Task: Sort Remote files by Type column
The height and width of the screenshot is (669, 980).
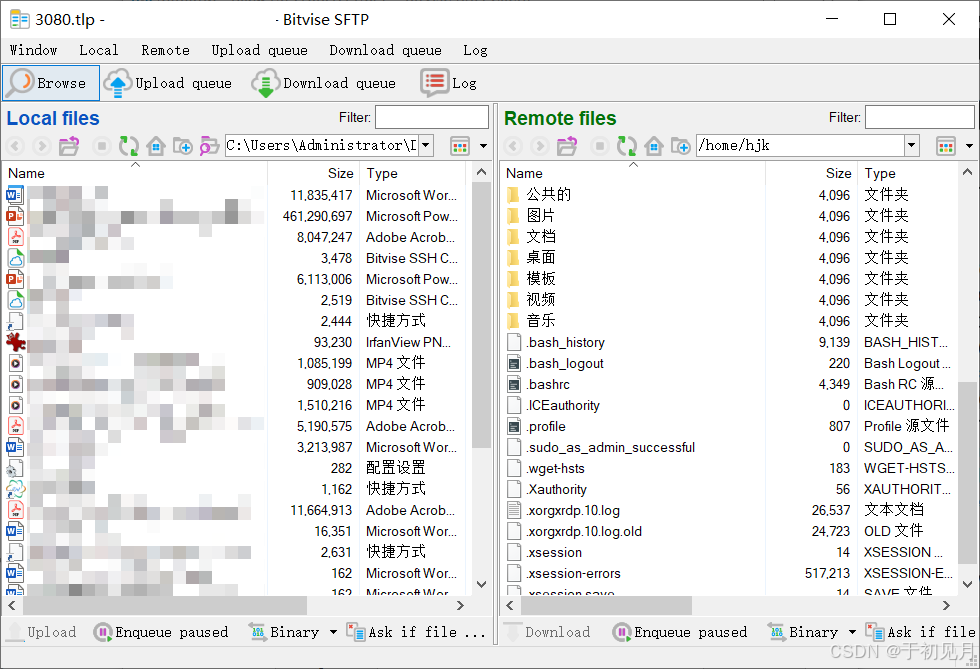Action: point(909,173)
